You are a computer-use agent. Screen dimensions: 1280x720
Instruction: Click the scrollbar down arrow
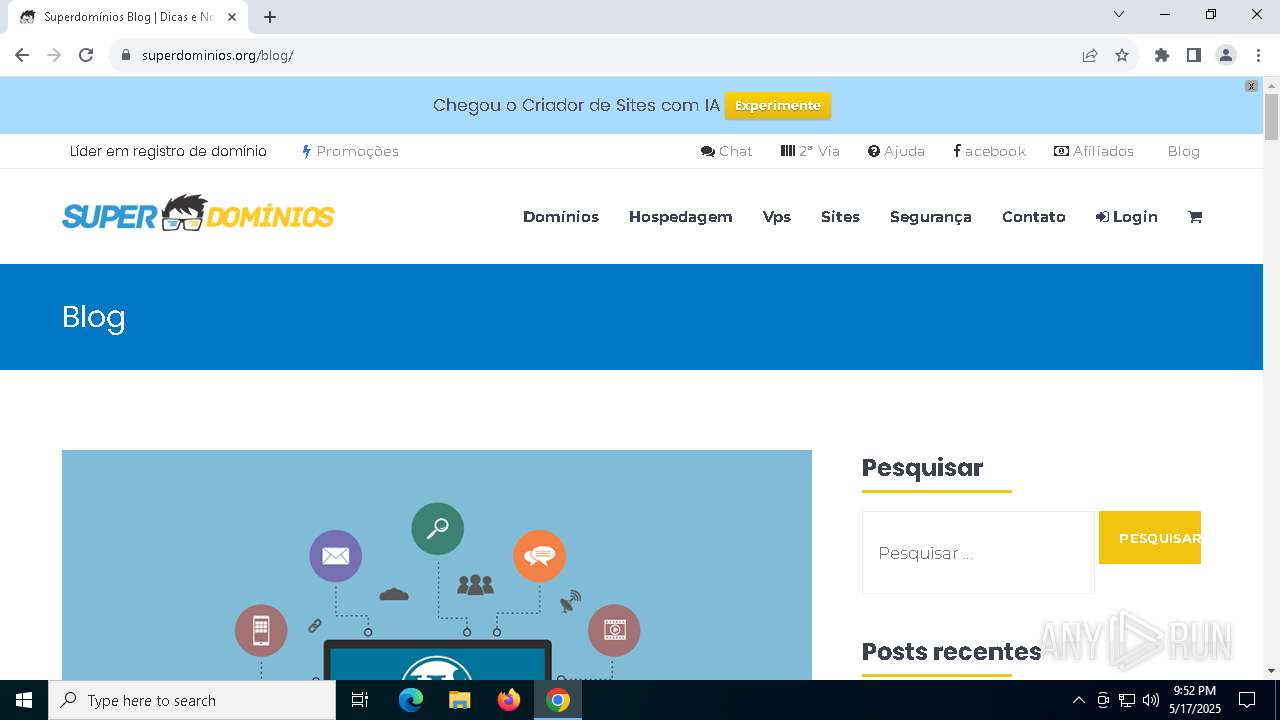pyautogui.click(x=1271, y=671)
